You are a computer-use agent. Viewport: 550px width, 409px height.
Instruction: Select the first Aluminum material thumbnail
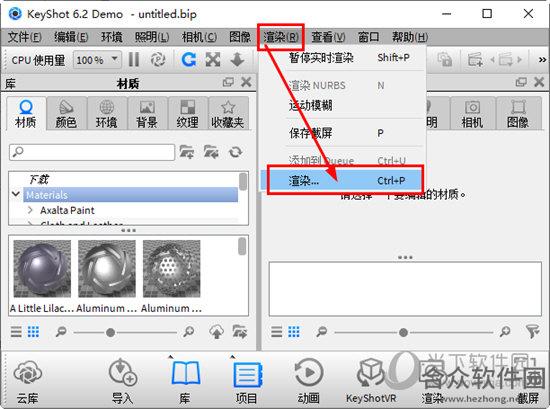(107, 268)
